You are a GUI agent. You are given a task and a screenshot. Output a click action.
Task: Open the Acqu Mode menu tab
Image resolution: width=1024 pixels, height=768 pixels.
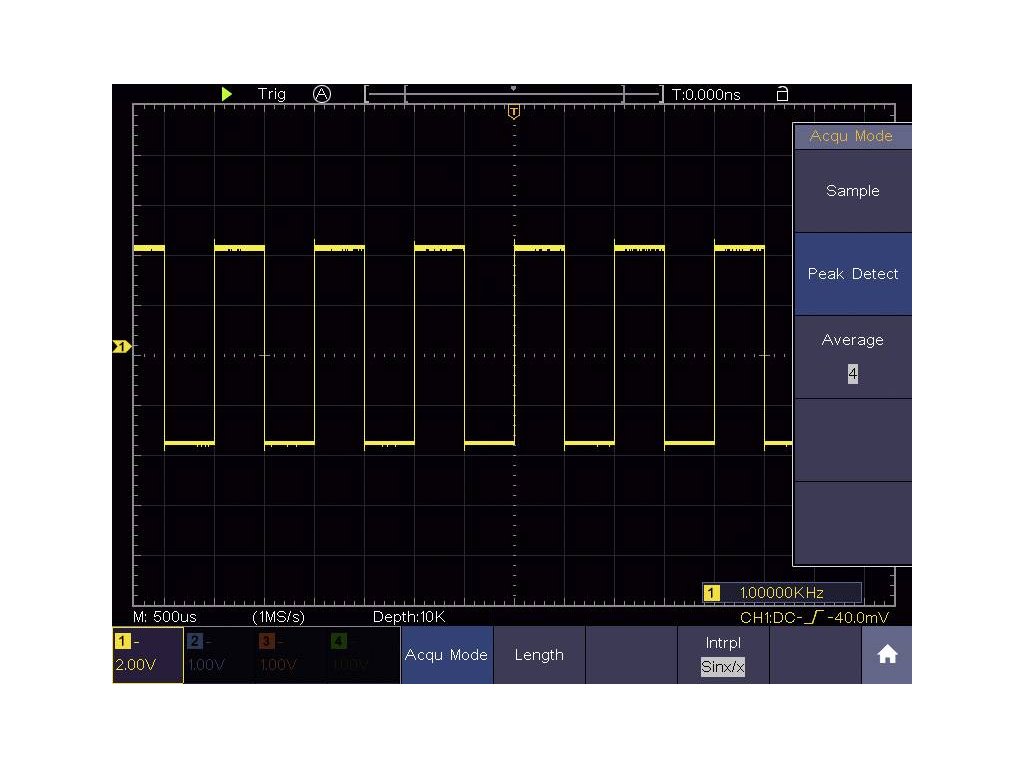click(446, 655)
